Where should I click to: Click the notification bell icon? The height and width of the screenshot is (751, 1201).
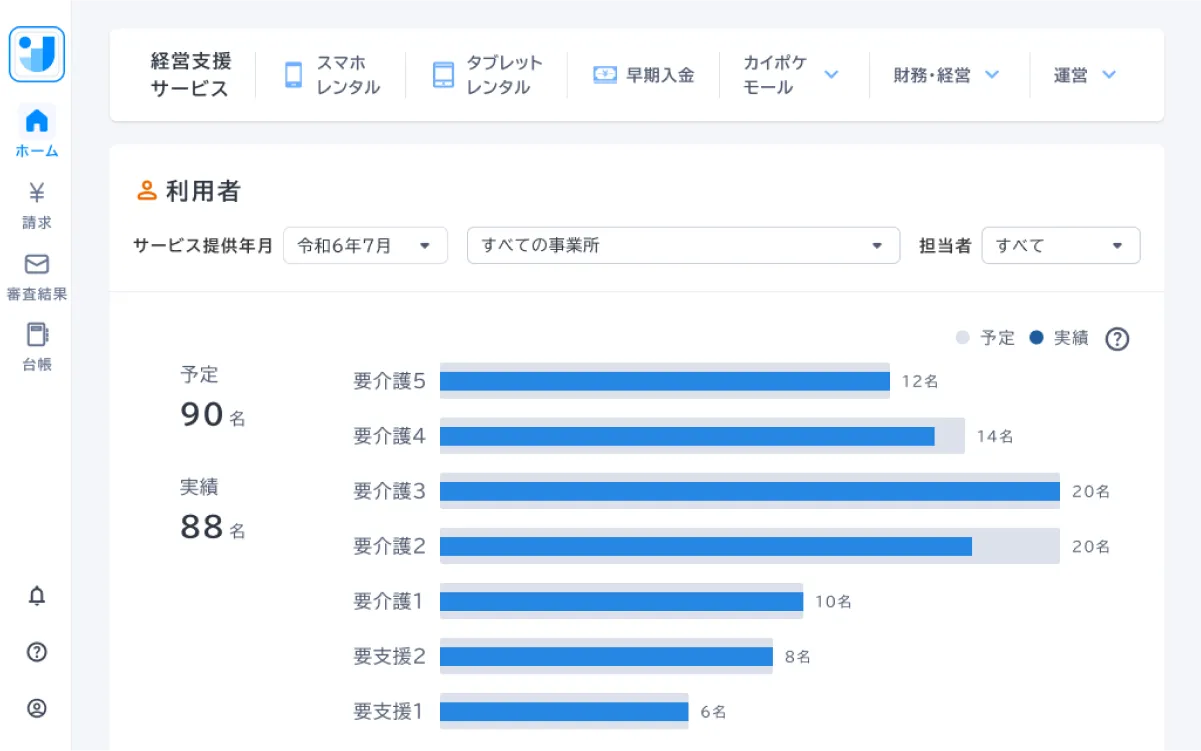[36, 596]
